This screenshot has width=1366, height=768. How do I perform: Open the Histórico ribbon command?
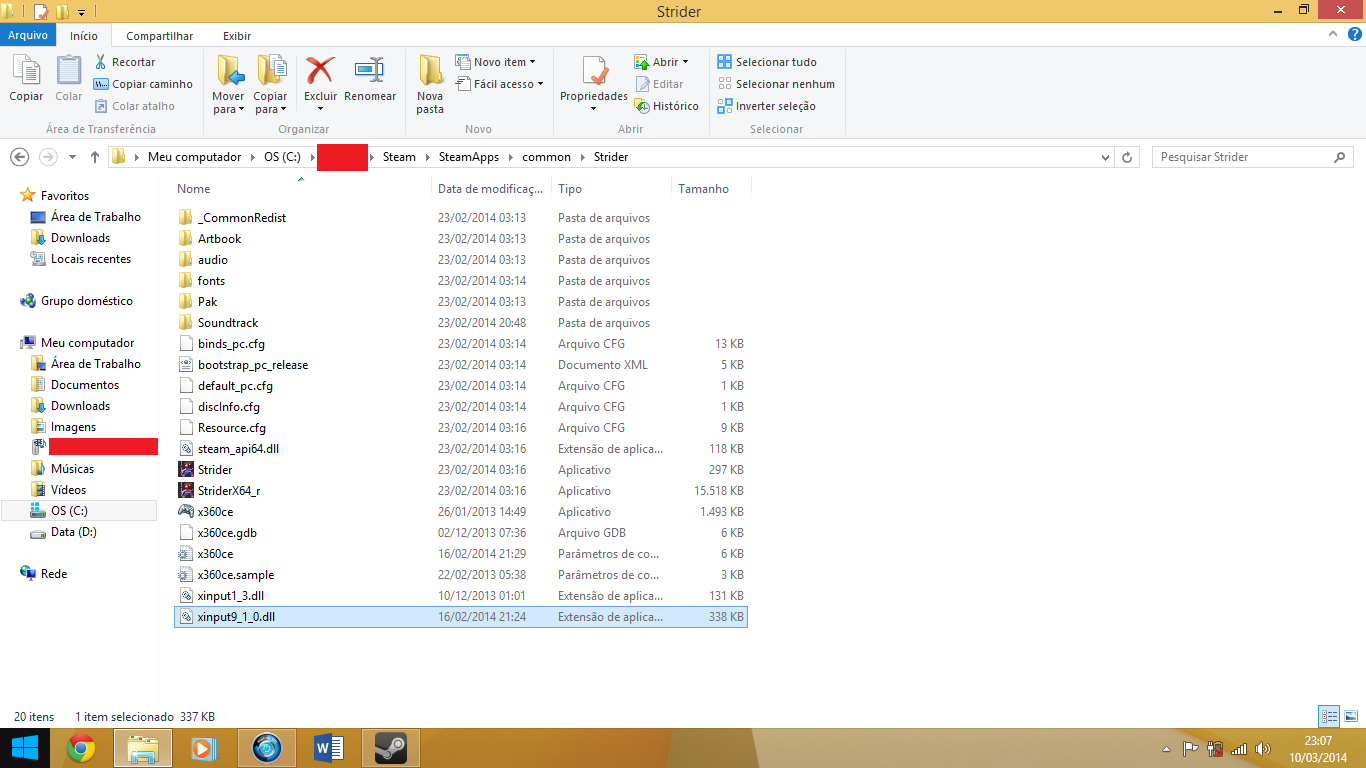coord(666,106)
